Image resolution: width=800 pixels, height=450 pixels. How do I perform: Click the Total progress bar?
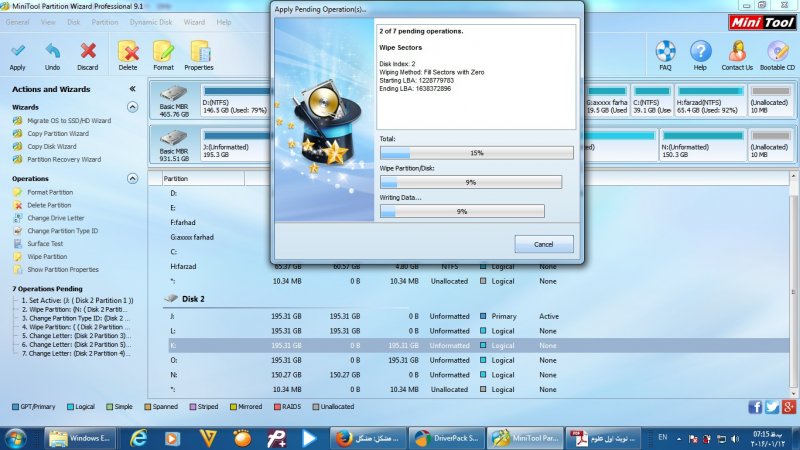click(x=477, y=153)
